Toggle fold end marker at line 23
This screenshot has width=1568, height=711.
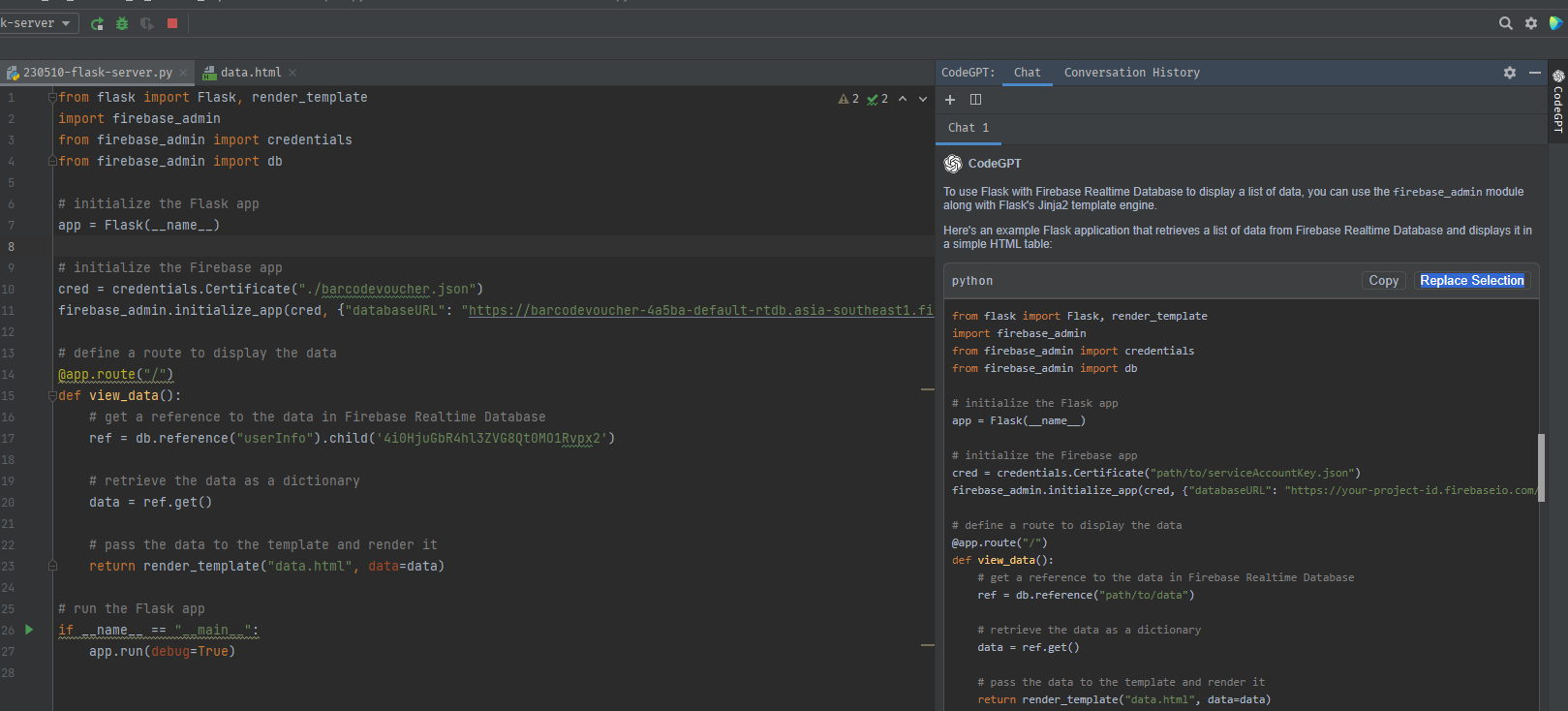pyautogui.click(x=52, y=566)
